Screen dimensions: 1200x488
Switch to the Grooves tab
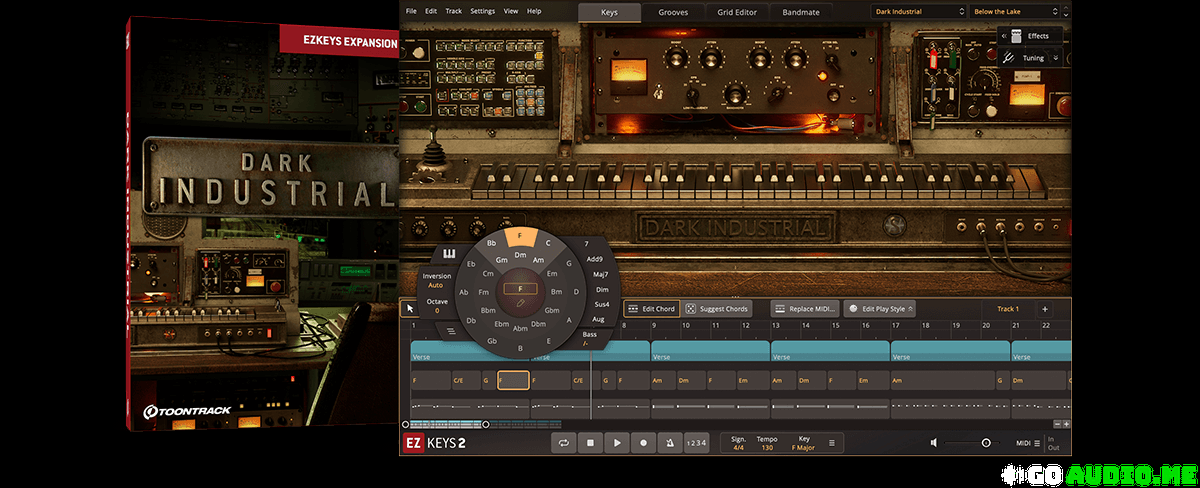point(672,12)
